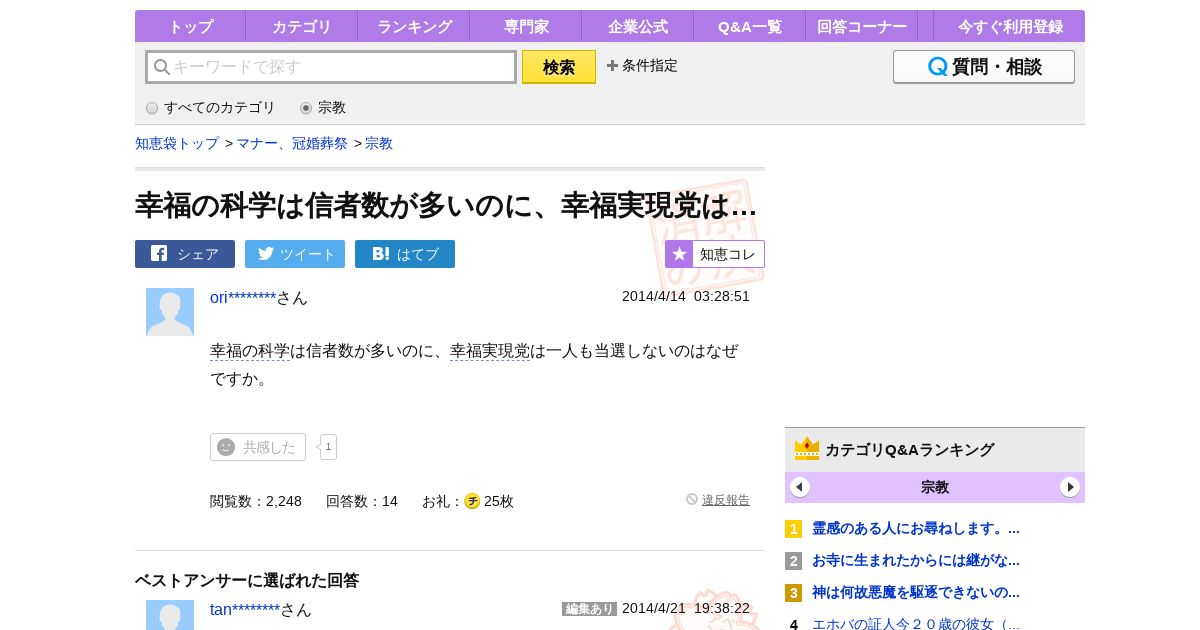Click the crown icon in ranking header
This screenshot has width=1200, height=630.
pyautogui.click(x=807, y=449)
